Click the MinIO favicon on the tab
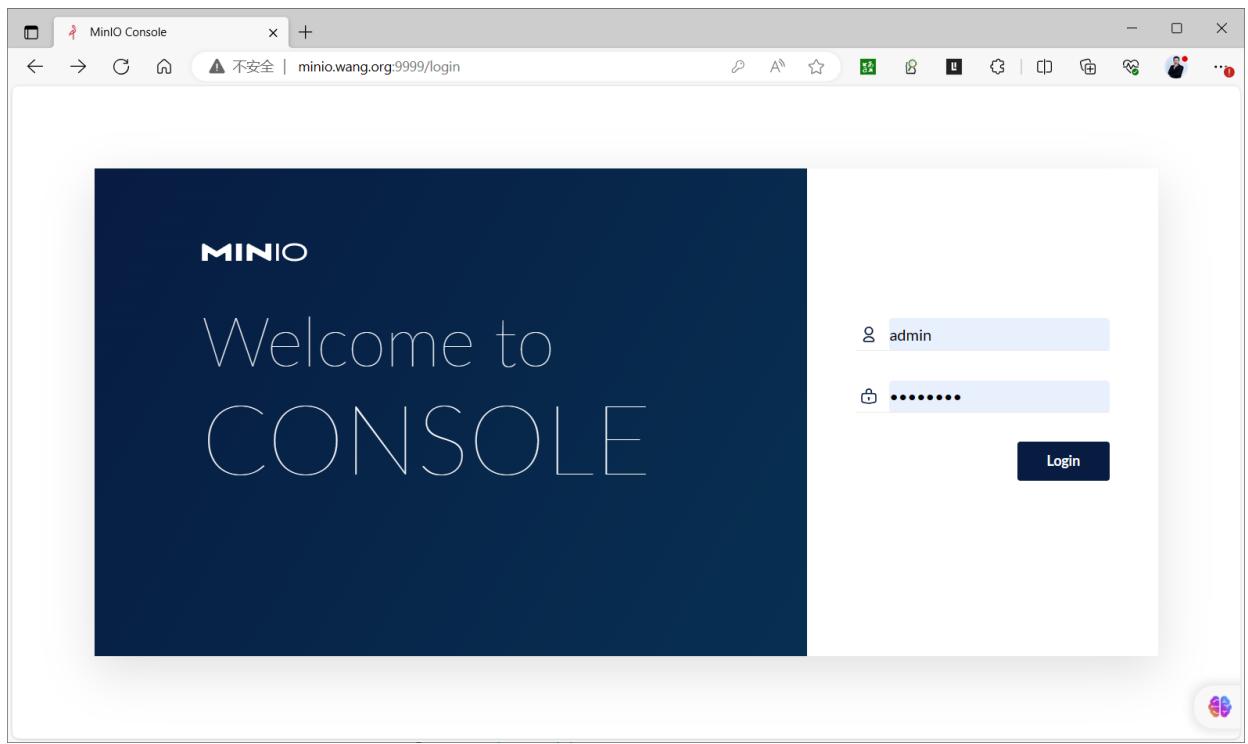The width and height of the screenshot is (1248, 744). 71,31
